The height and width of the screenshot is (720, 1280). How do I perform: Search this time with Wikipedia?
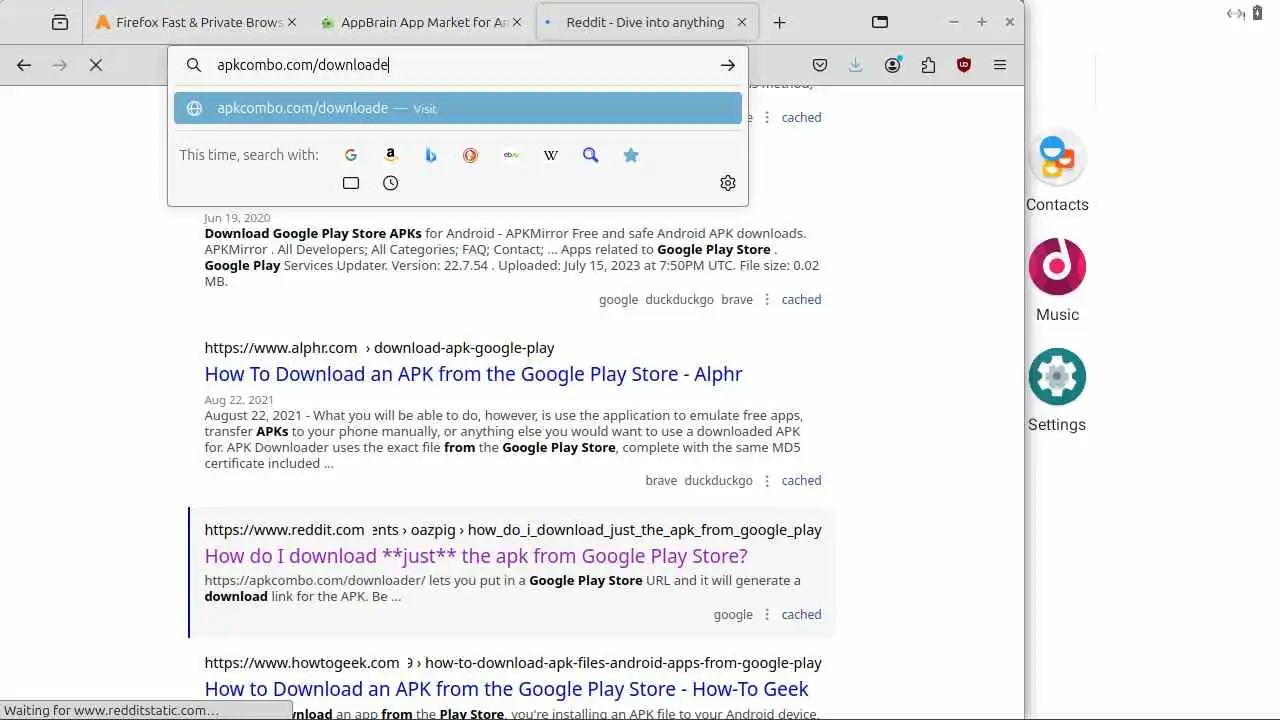click(551, 155)
